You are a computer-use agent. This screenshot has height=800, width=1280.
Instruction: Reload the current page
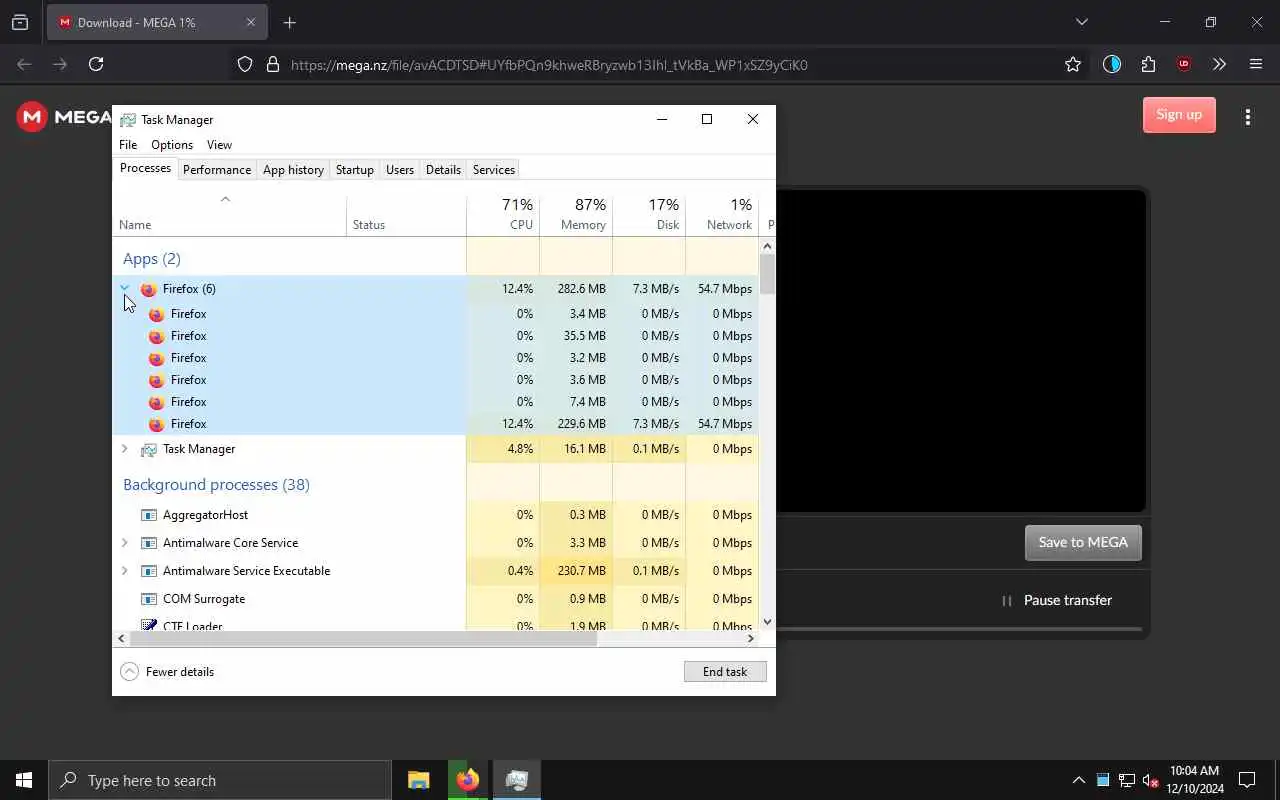(96, 64)
